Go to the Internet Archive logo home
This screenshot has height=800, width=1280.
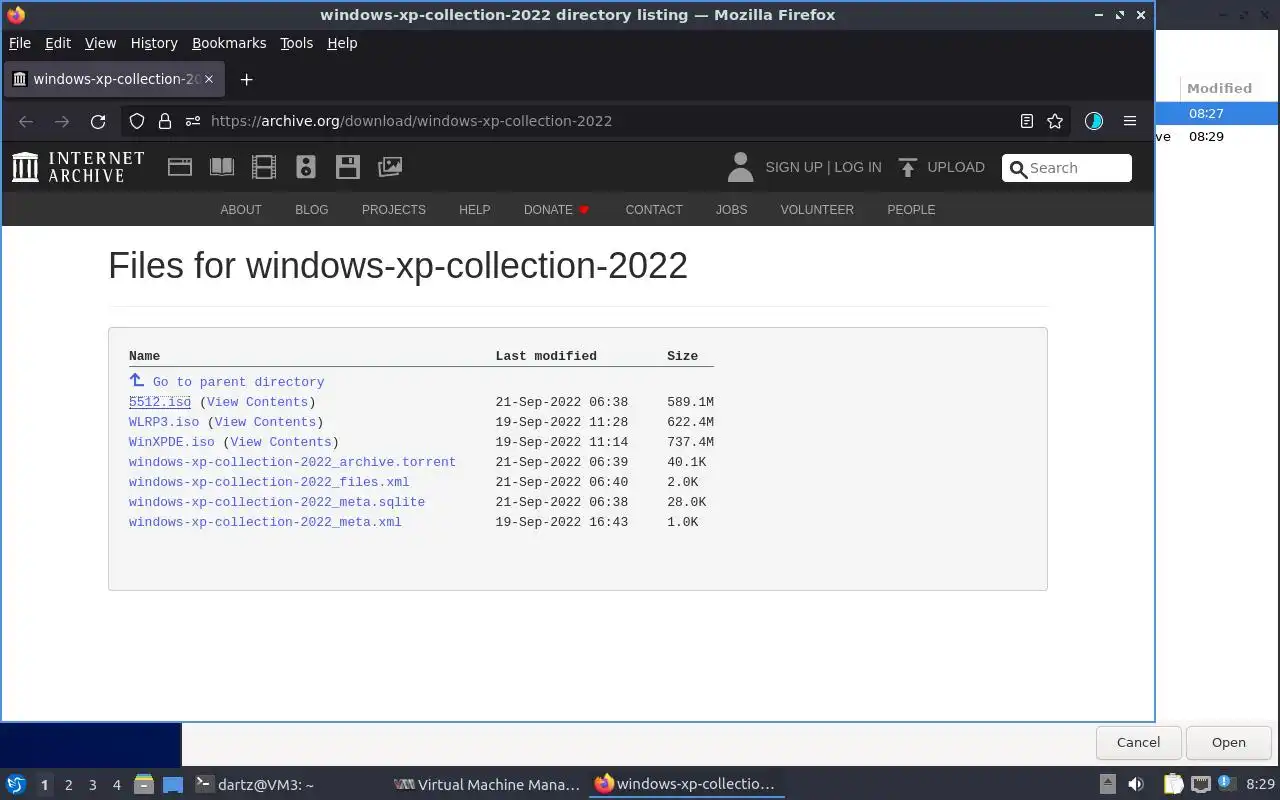(x=78, y=167)
